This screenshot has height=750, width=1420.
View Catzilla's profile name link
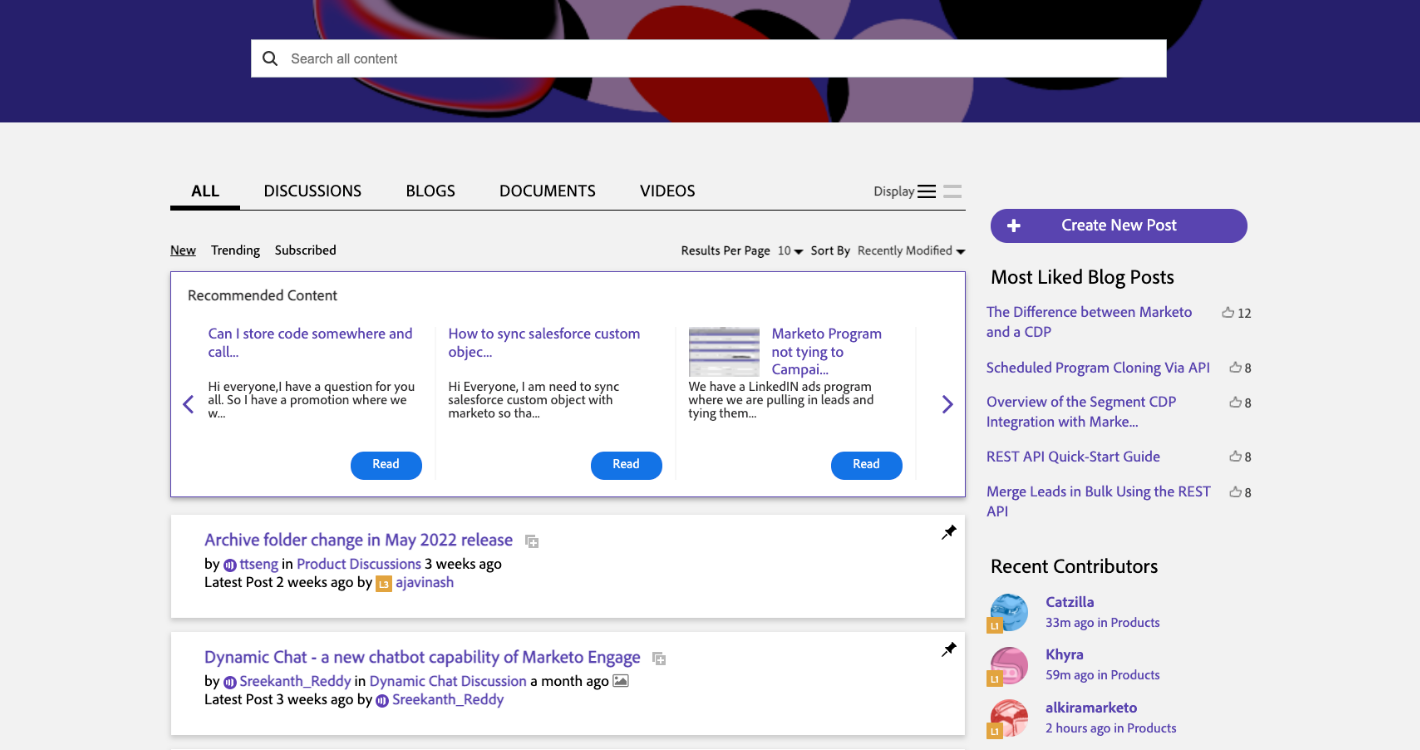[1070, 602]
